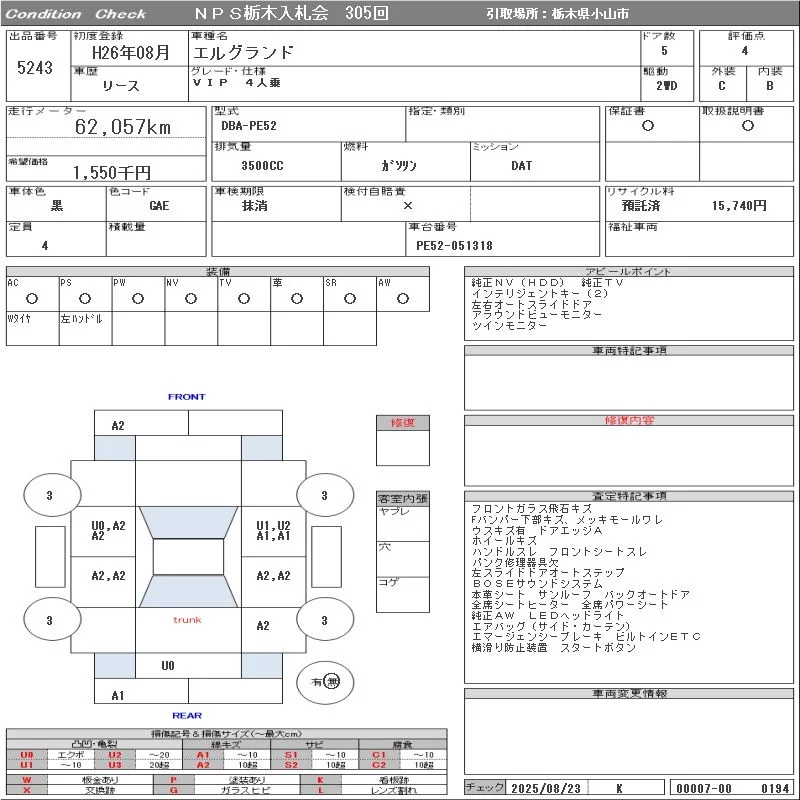The width and height of the screenshot is (800, 800).
Task: Click the red A1 legend code
Action: click(203, 755)
